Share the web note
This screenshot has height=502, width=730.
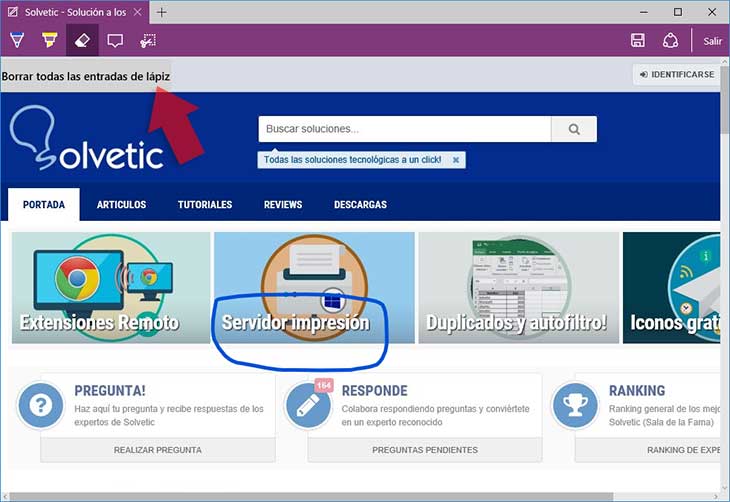(x=670, y=41)
